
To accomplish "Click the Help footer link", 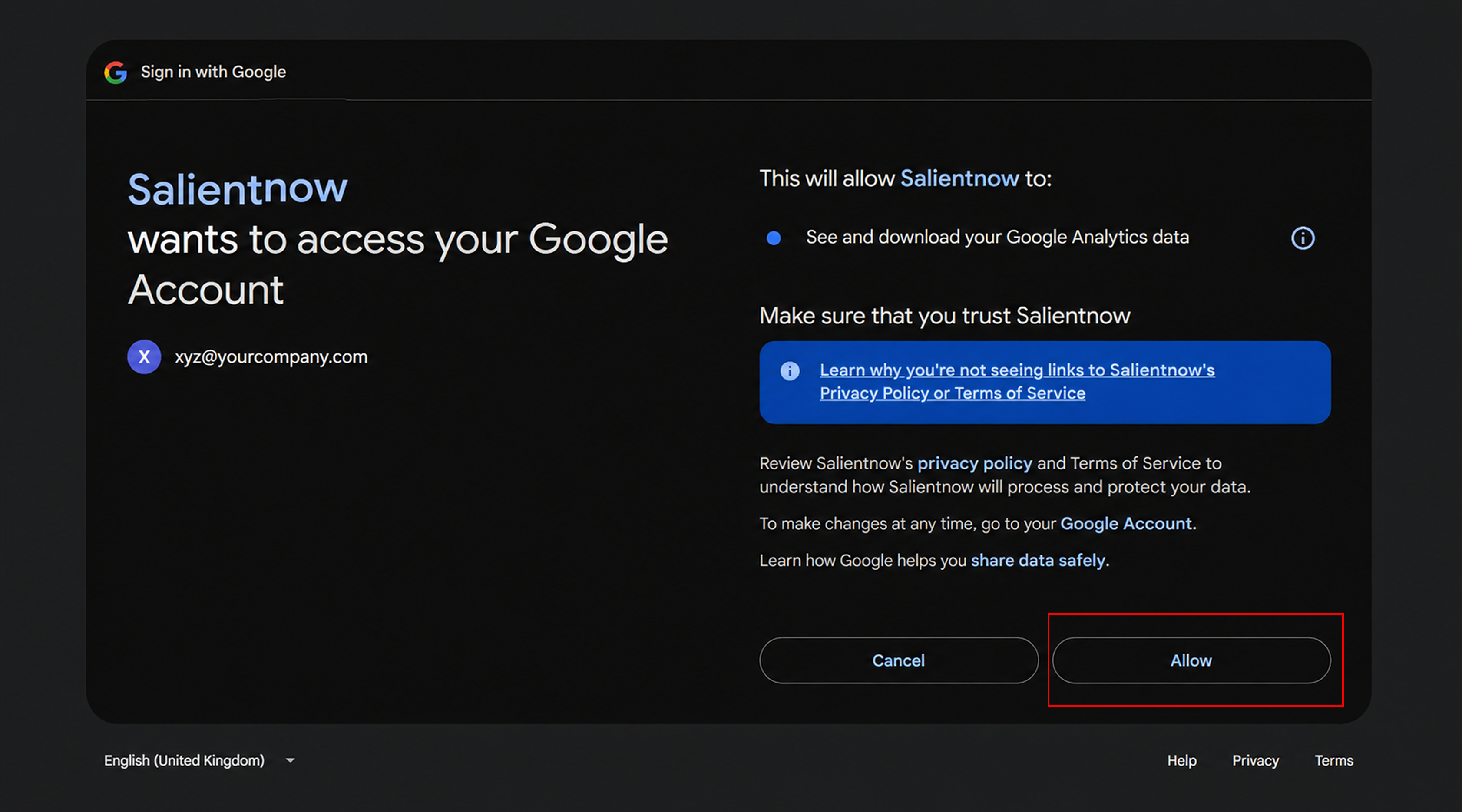I will point(1182,760).
